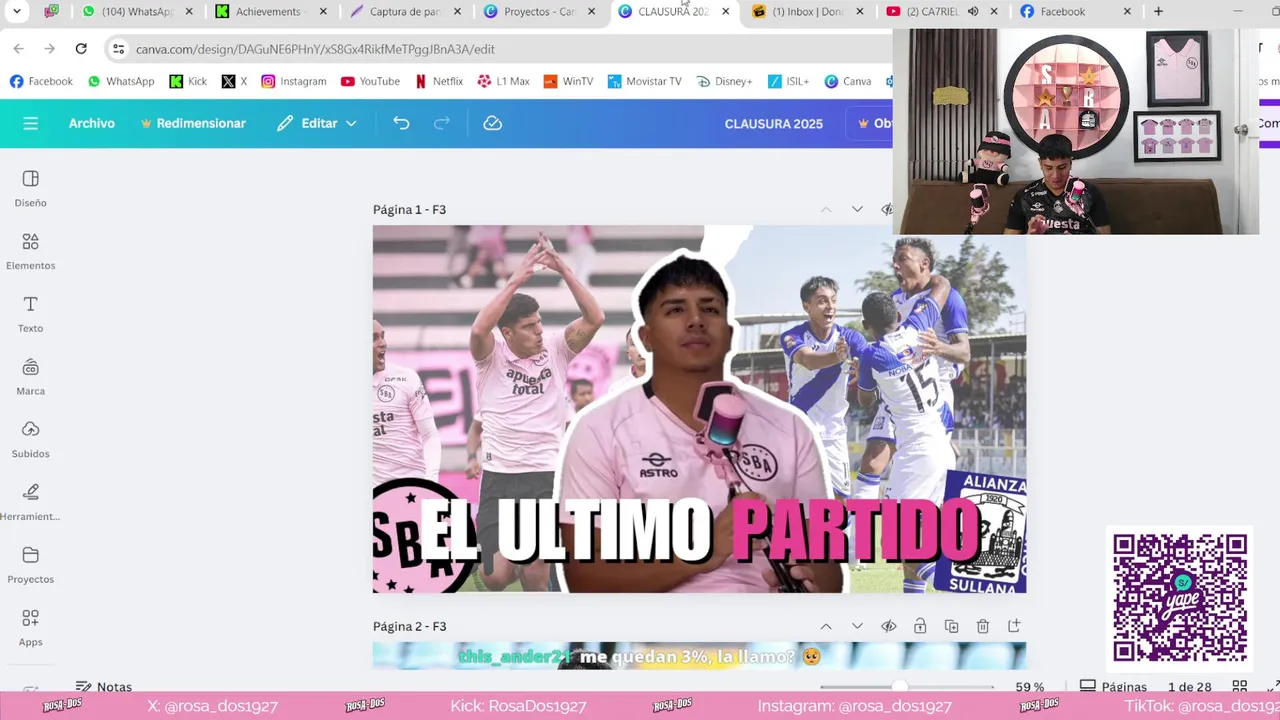This screenshot has width=1280, height=720.
Task: Mute the (2) CA7RIEL YouTube tab
Action: tap(973, 12)
